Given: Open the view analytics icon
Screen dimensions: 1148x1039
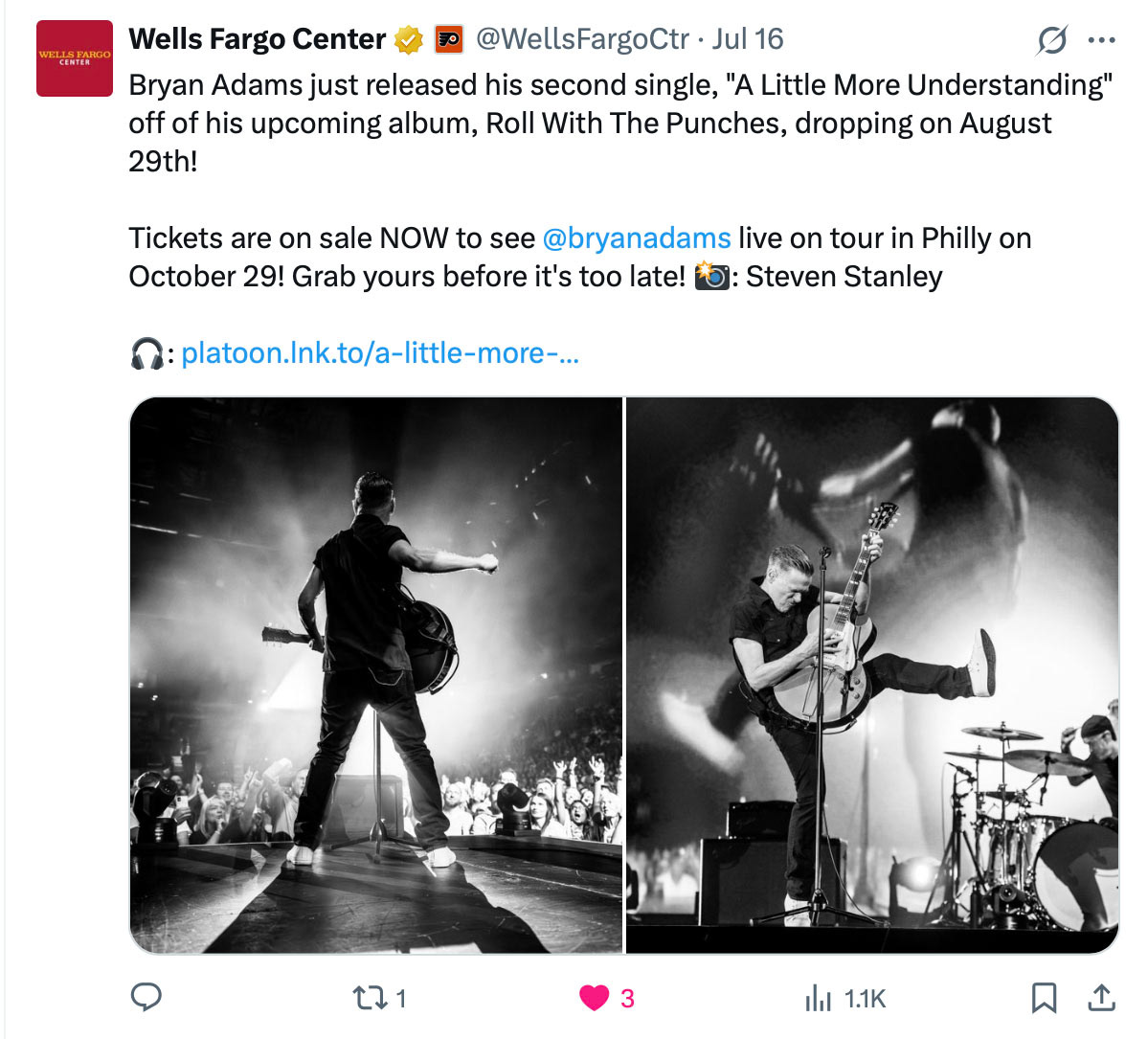Looking at the screenshot, I should (820, 999).
